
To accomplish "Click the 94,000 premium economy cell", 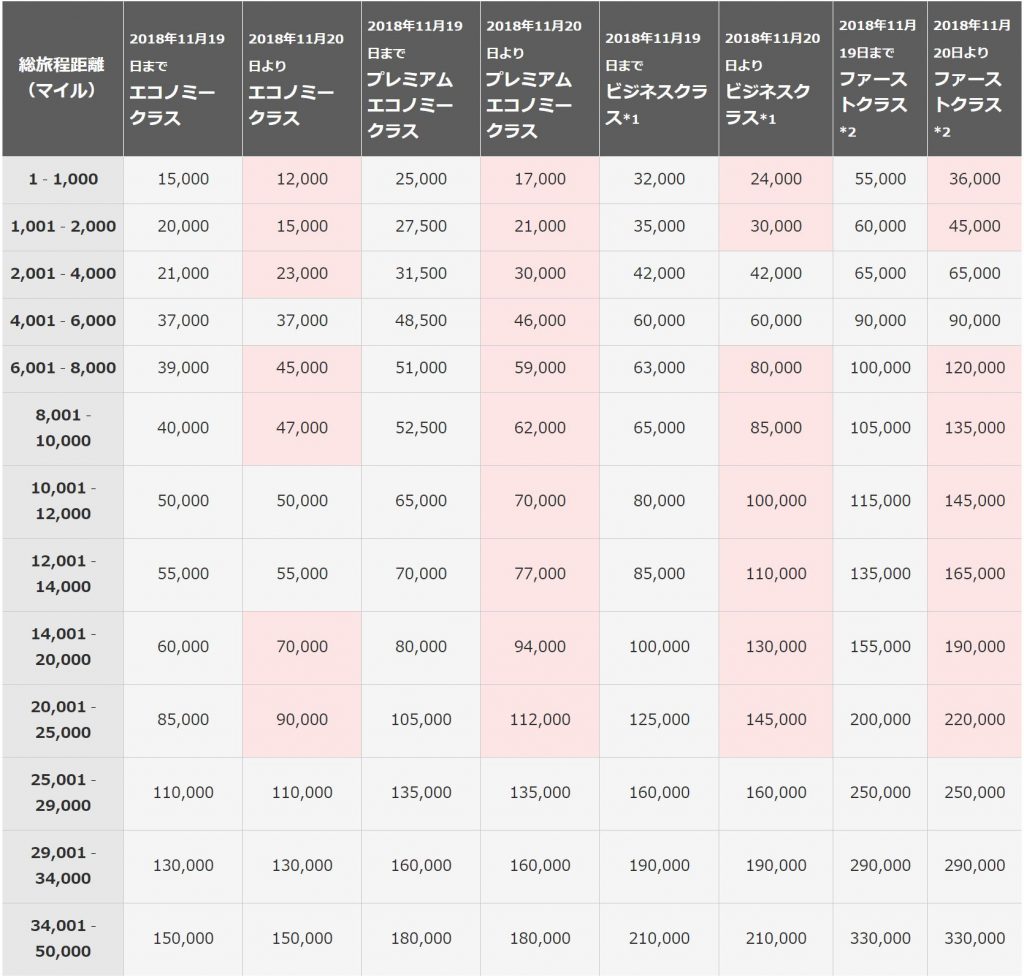I will click(539, 647).
